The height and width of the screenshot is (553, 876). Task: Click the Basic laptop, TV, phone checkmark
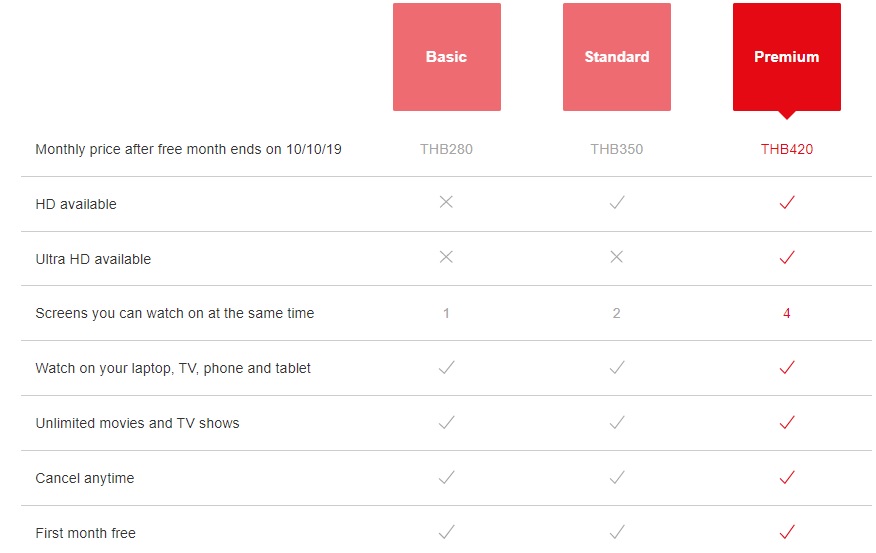click(446, 367)
